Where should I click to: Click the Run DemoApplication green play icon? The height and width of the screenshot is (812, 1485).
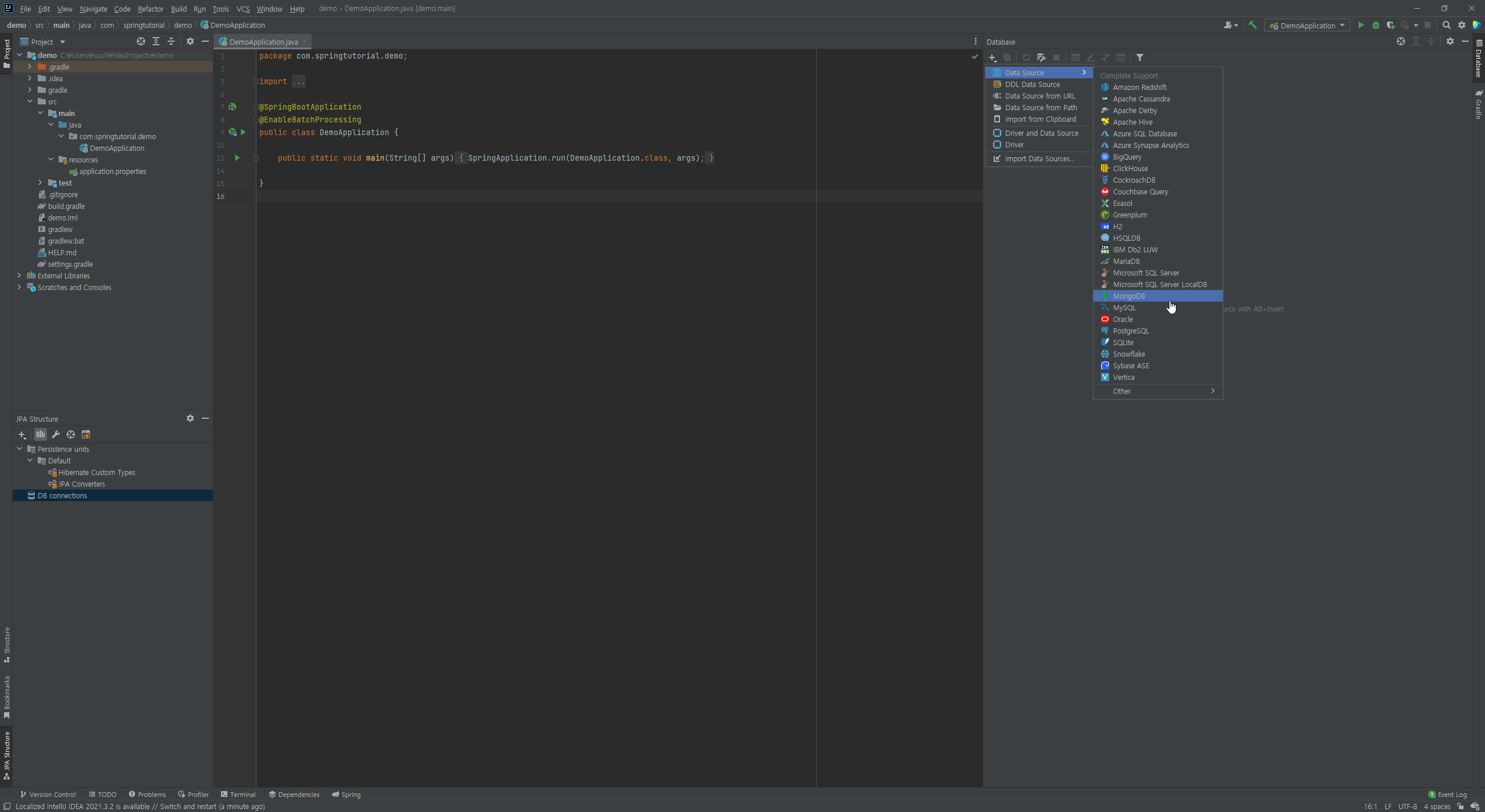tap(1360, 25)
